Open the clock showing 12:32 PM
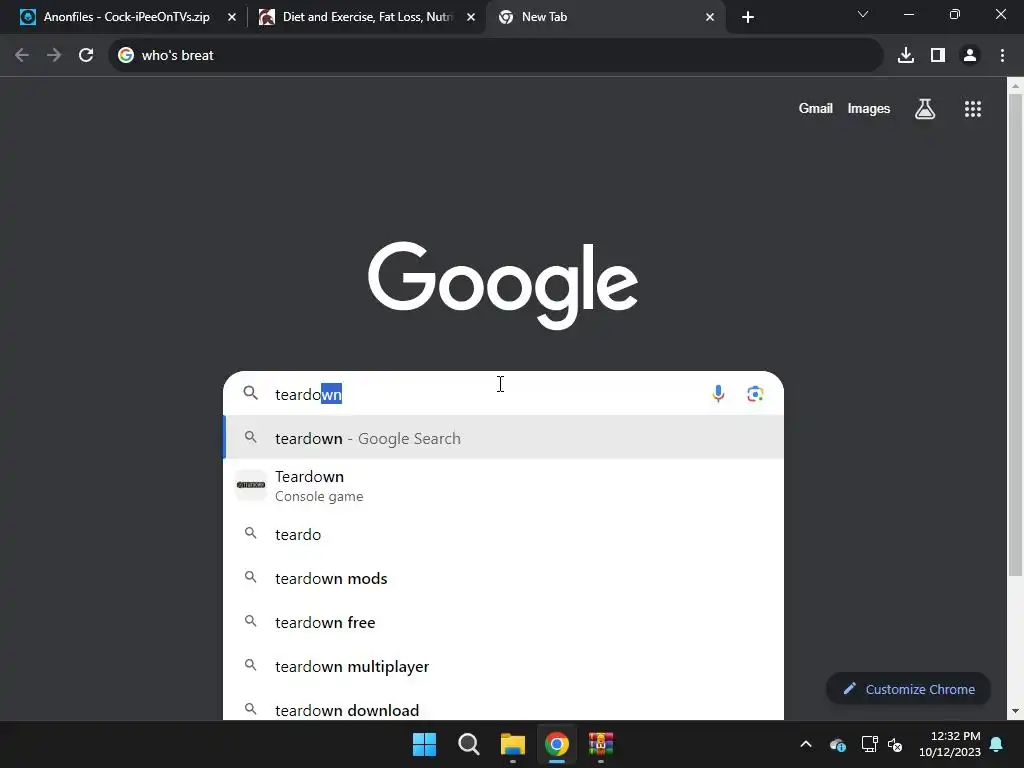This screenshot has height=768, width=1024. (950, 744)
